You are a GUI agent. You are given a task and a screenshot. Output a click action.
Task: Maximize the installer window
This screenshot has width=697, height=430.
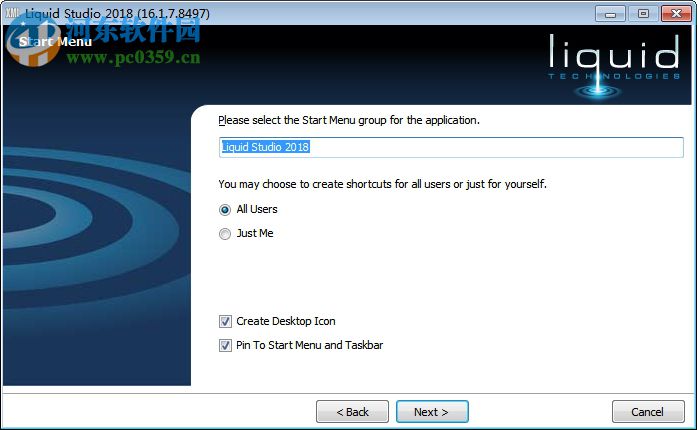tap(643, 14)
